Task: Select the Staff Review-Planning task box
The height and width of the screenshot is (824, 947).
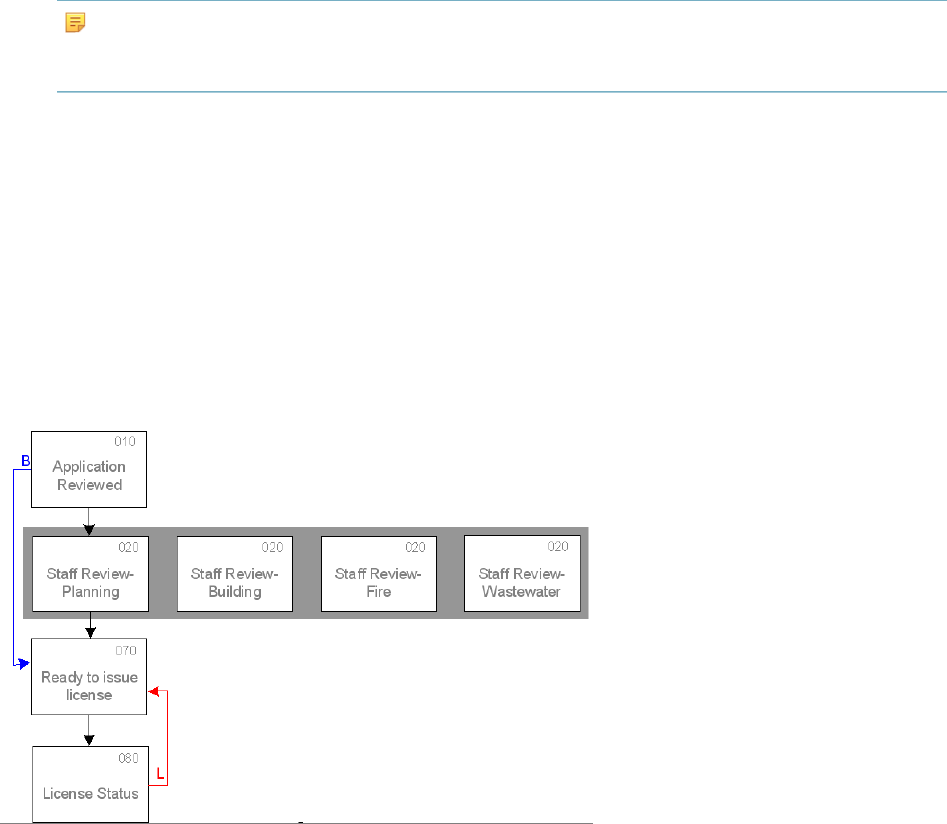Action: coord(91,574)
